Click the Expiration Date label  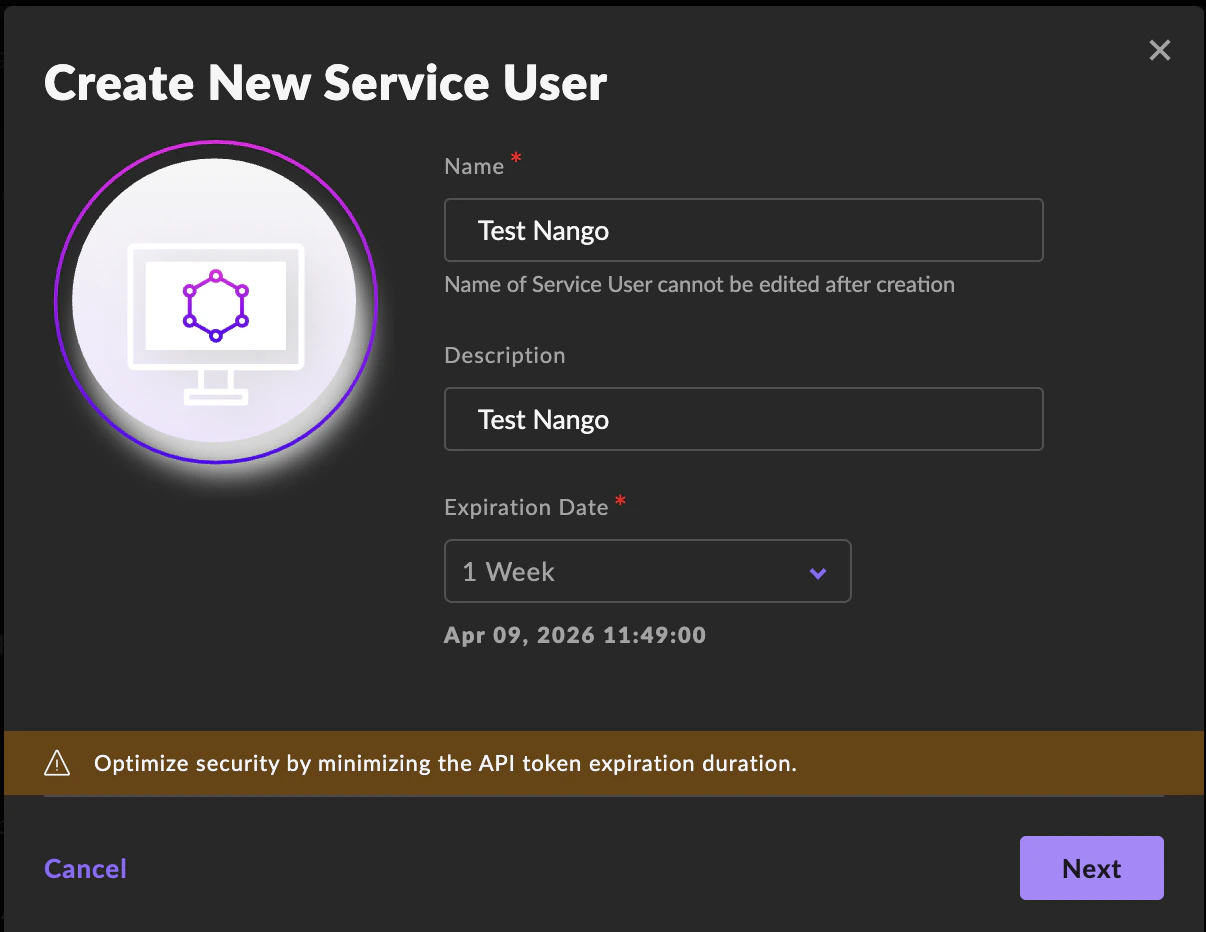tap(526, 507)
